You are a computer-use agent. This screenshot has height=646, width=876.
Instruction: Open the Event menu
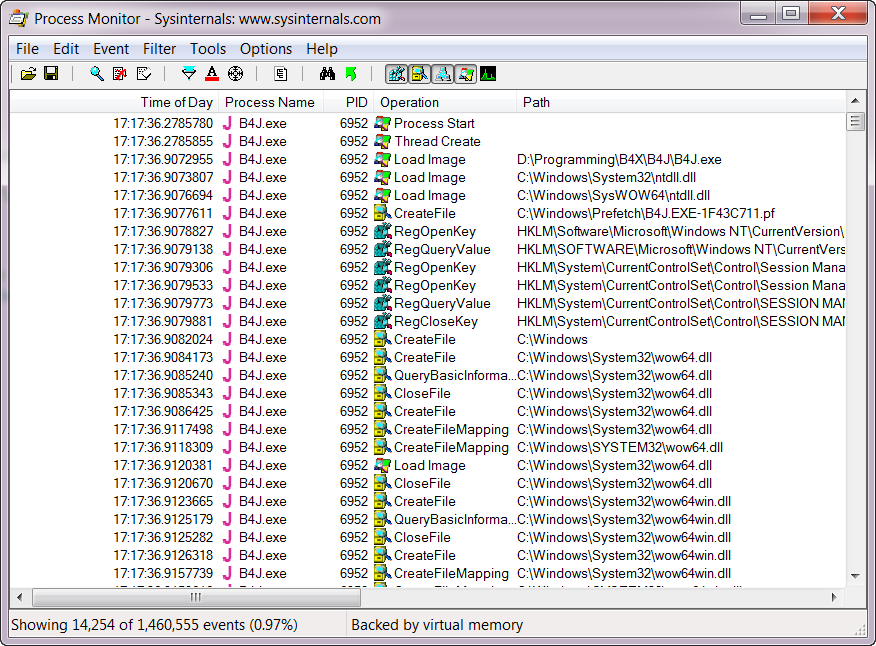click(111, 49)
